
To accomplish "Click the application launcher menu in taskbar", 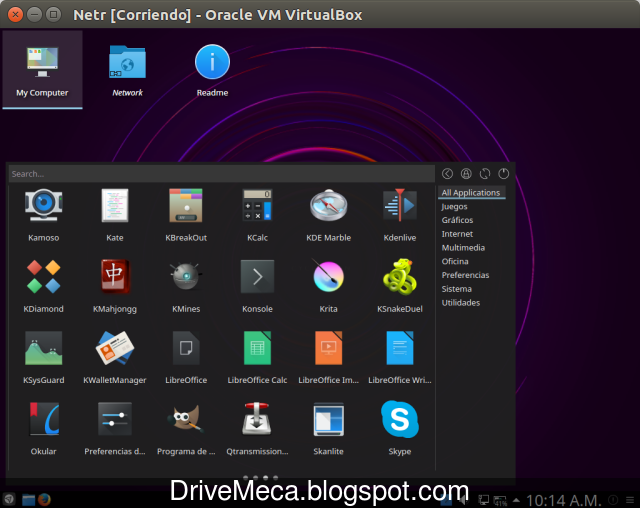I will coord(9,499).
